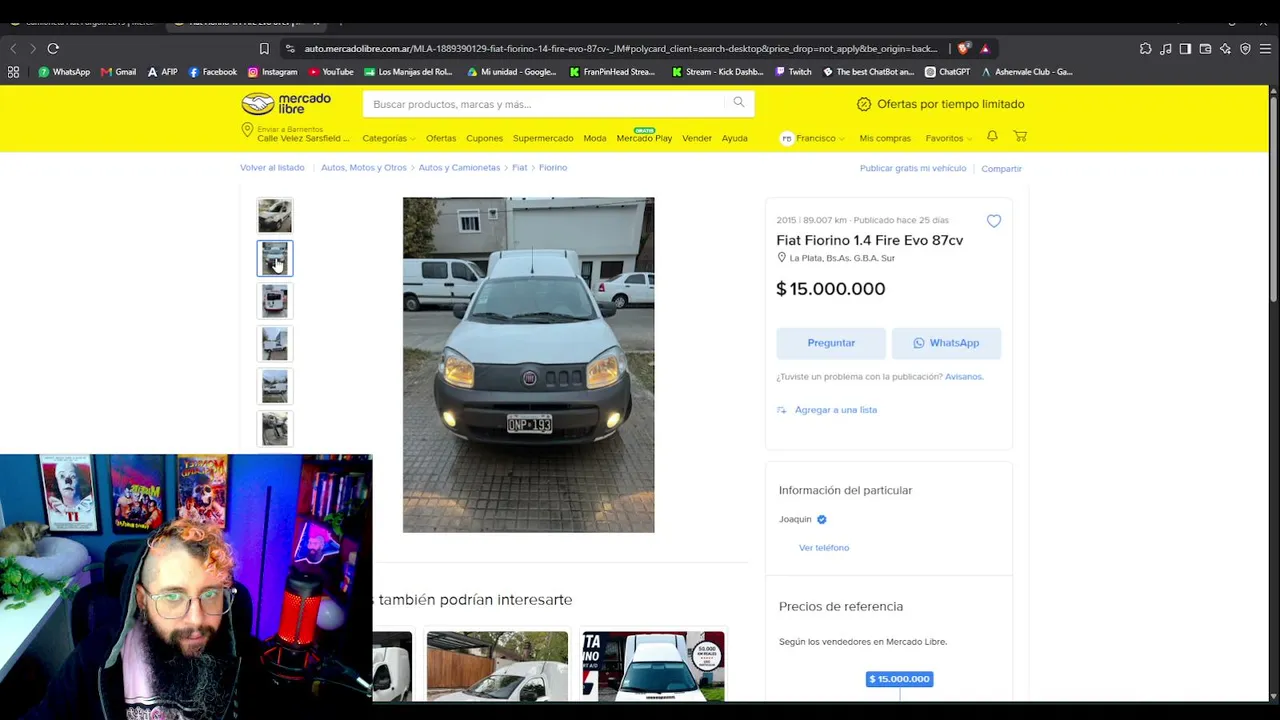This screenshot has height=720, width=1280.
Task: Click Vender in the navigation
Action: 697,138
